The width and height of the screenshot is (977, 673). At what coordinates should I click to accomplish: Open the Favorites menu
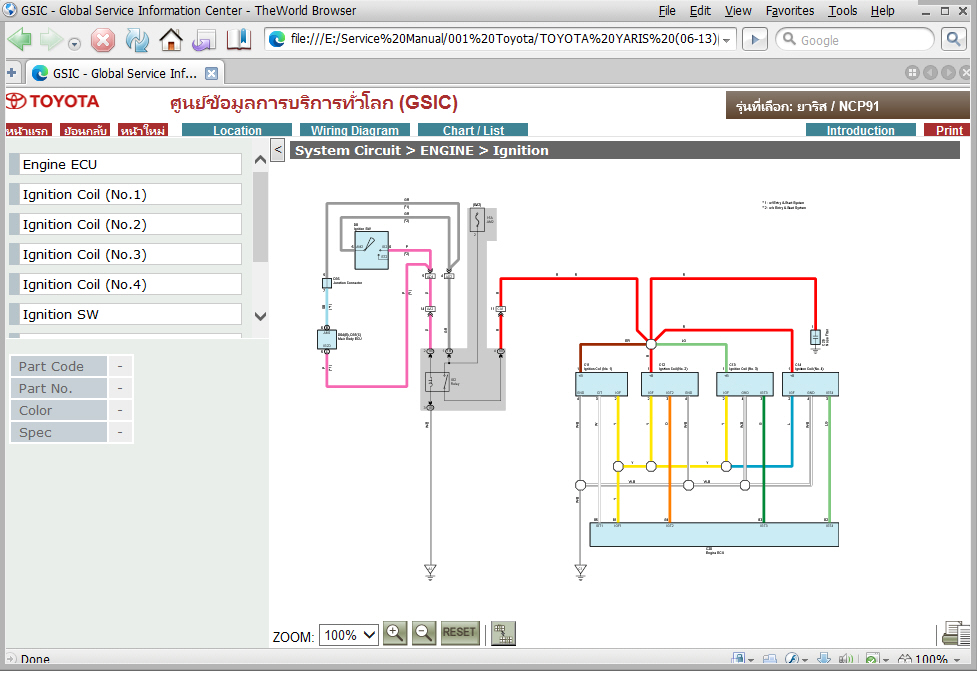click(x=790, y=11)
